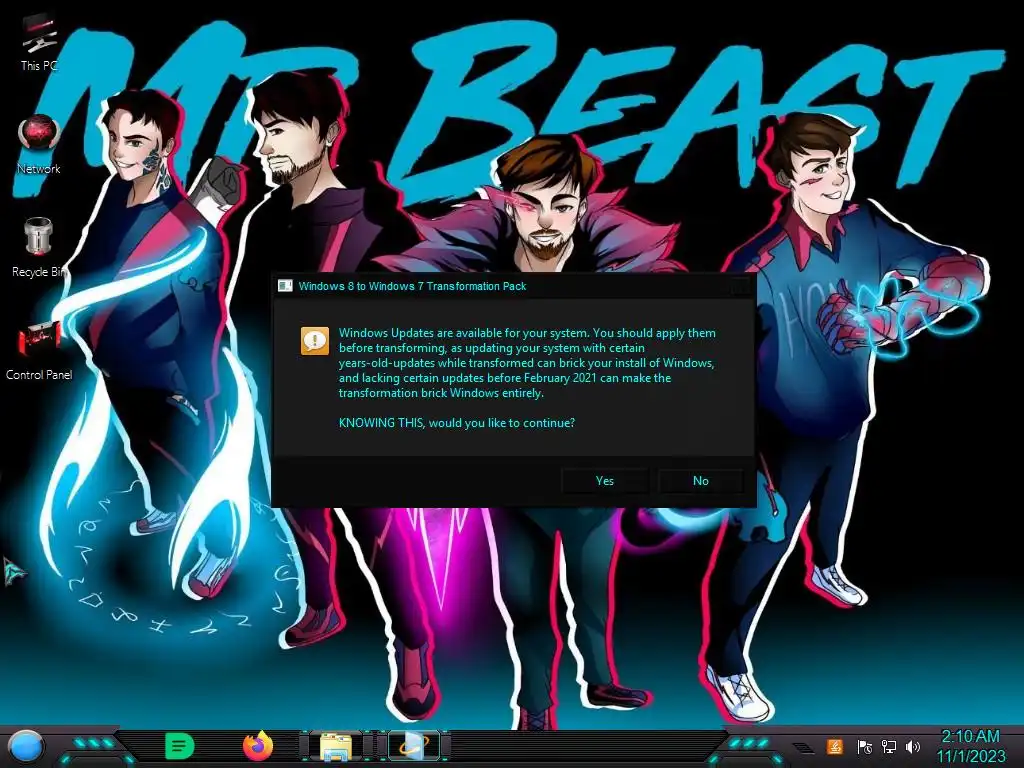Show hidden tray icons

[805, 748]
